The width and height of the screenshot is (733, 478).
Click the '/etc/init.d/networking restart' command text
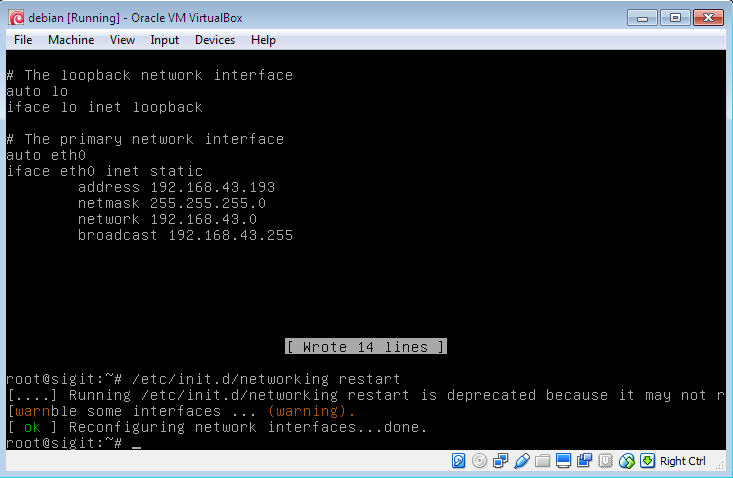tap(266, 379)
